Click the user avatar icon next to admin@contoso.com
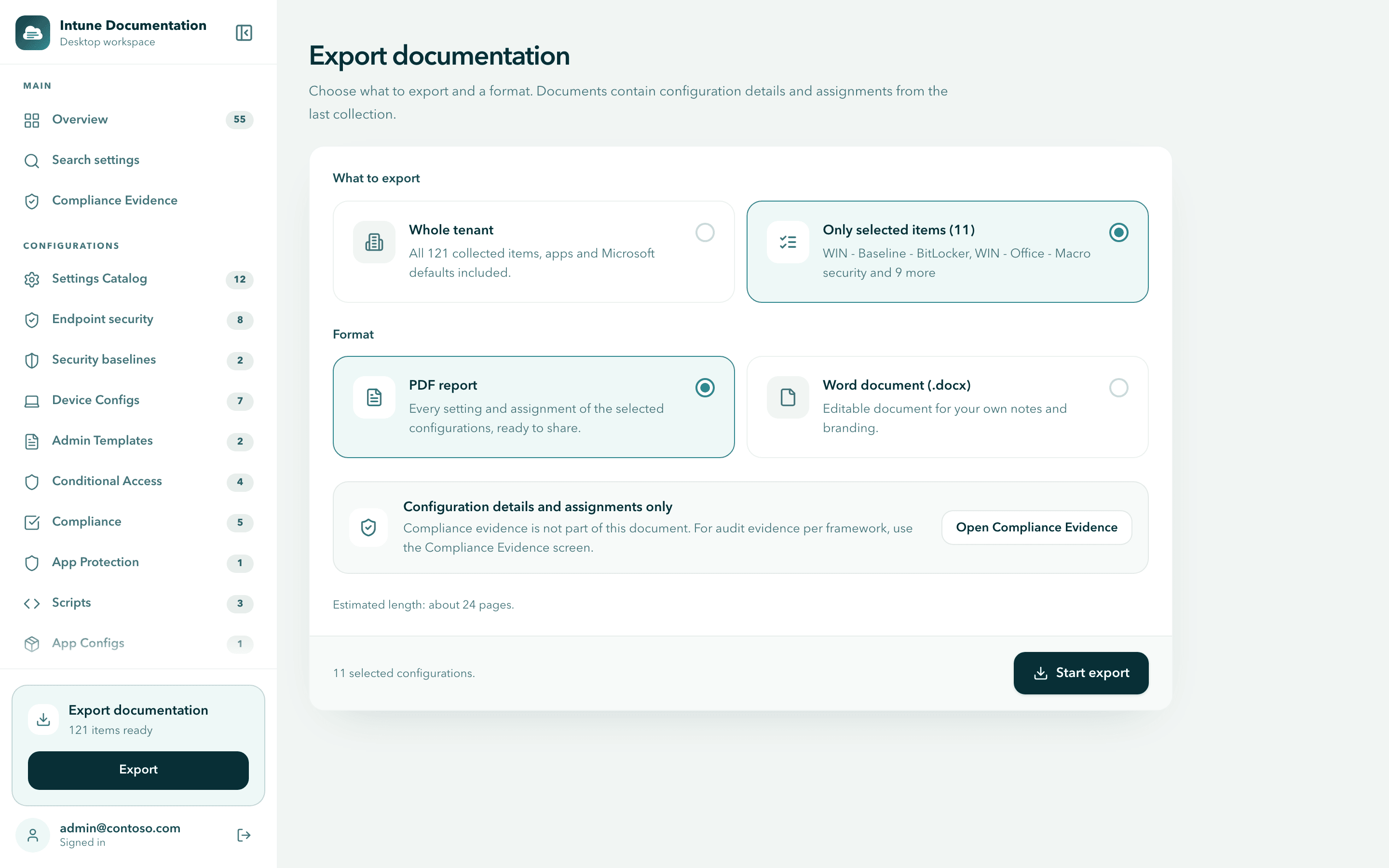The height and width of the screenshot is (868, 1389). click(33, 835)
